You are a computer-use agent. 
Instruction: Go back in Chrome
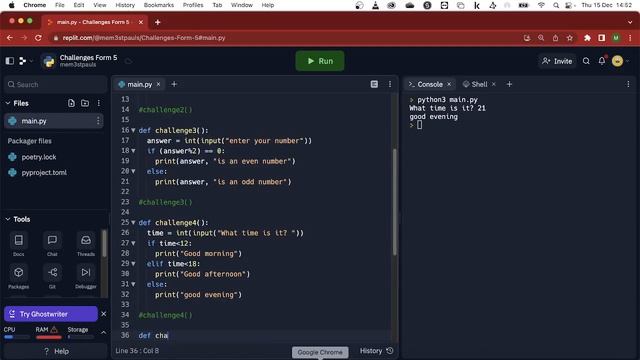[x=10, y=38]
